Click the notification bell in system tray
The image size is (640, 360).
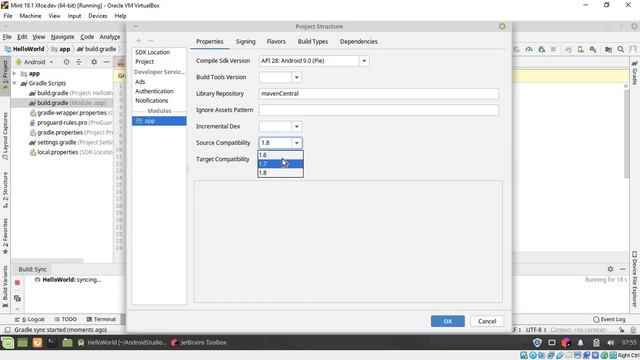point(580,342)
